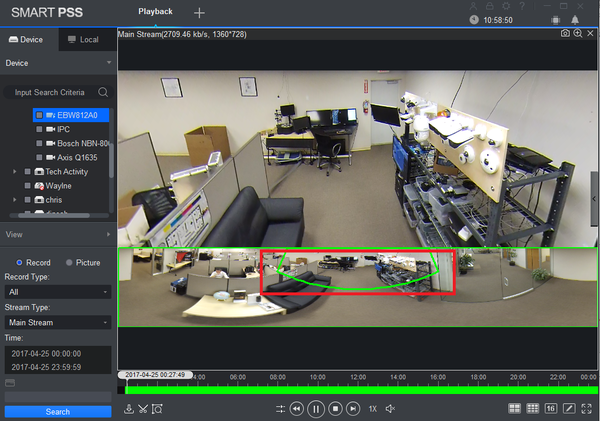Click the scissors clip video icon

pos(143,409)
